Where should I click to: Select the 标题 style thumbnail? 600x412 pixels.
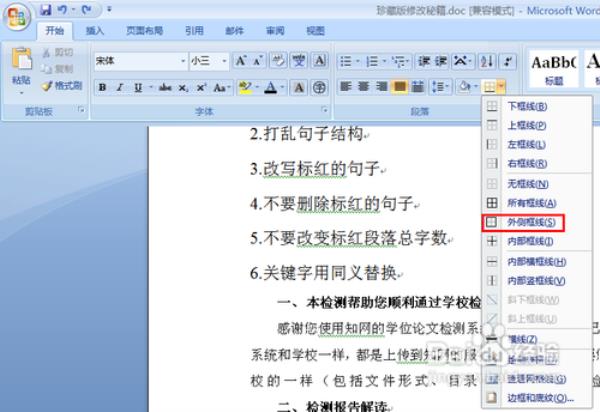(553, 69)
